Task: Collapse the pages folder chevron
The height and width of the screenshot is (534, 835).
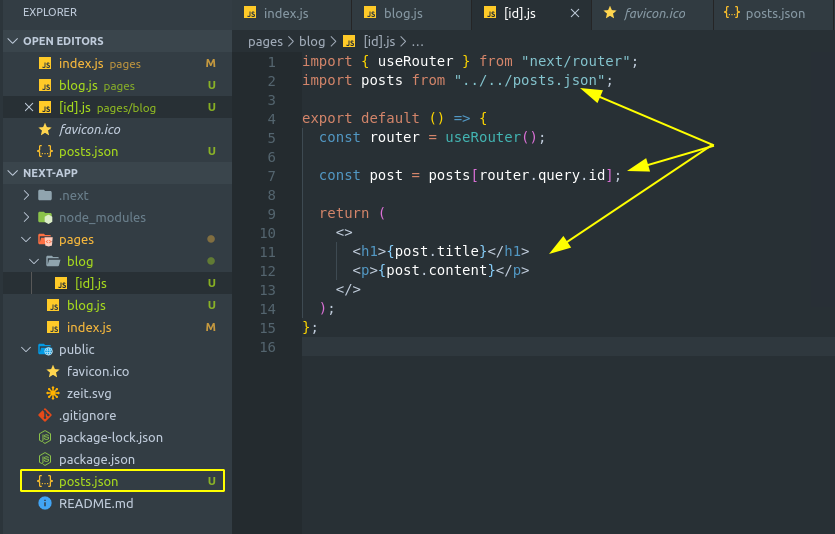Action: [26, 240]
